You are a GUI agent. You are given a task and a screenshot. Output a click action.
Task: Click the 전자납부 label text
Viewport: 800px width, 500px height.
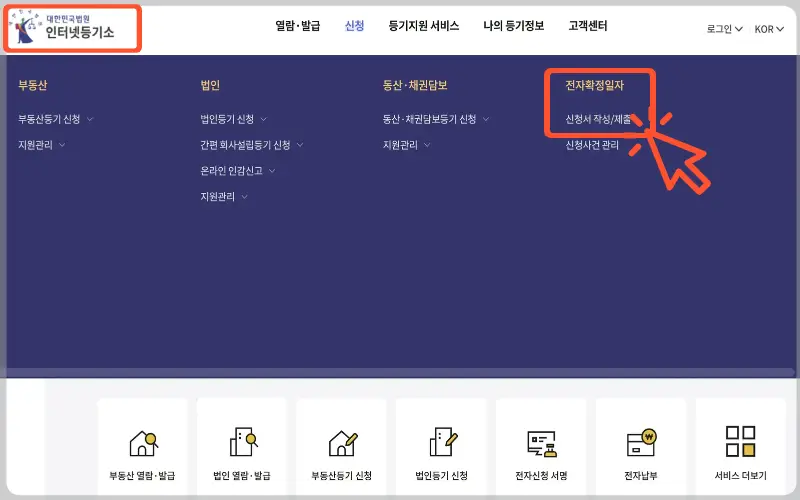tap(641, 476)
